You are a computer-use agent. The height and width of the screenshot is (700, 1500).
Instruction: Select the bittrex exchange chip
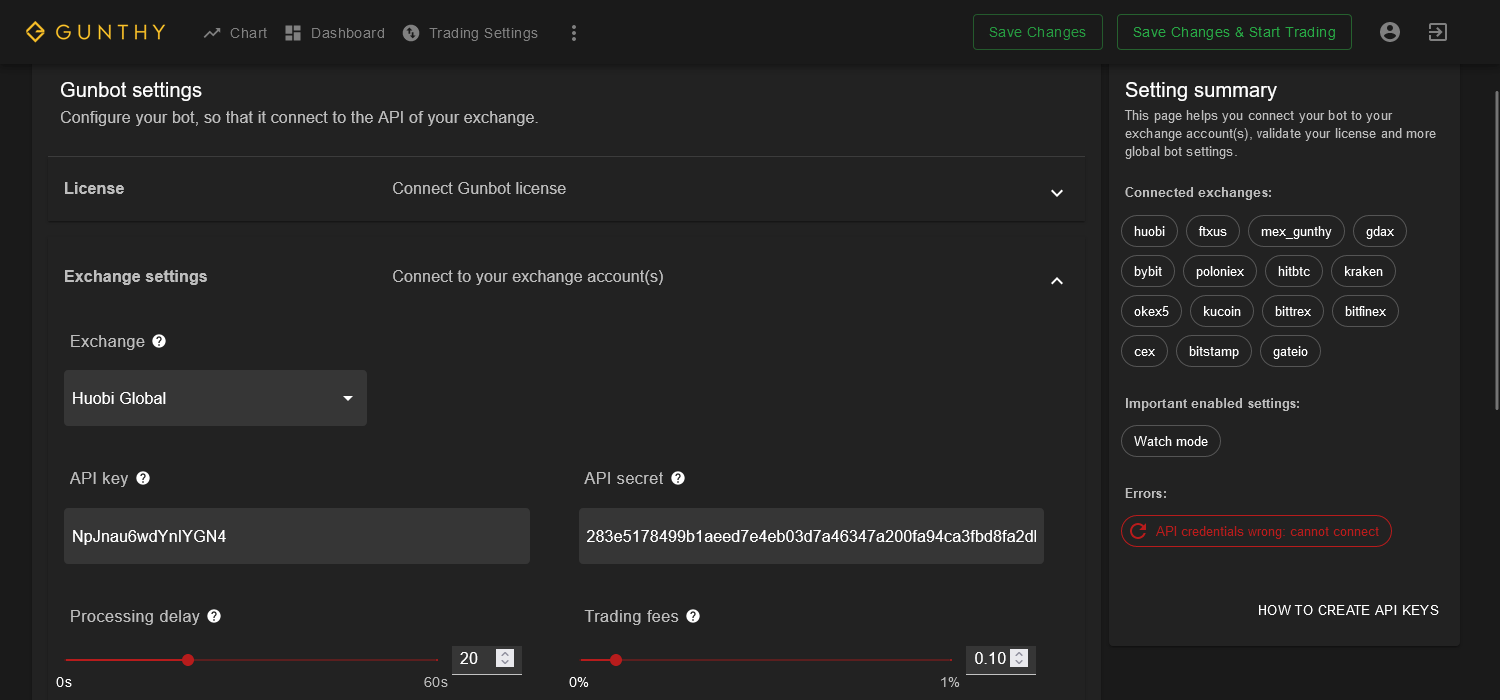point(1293,311)
